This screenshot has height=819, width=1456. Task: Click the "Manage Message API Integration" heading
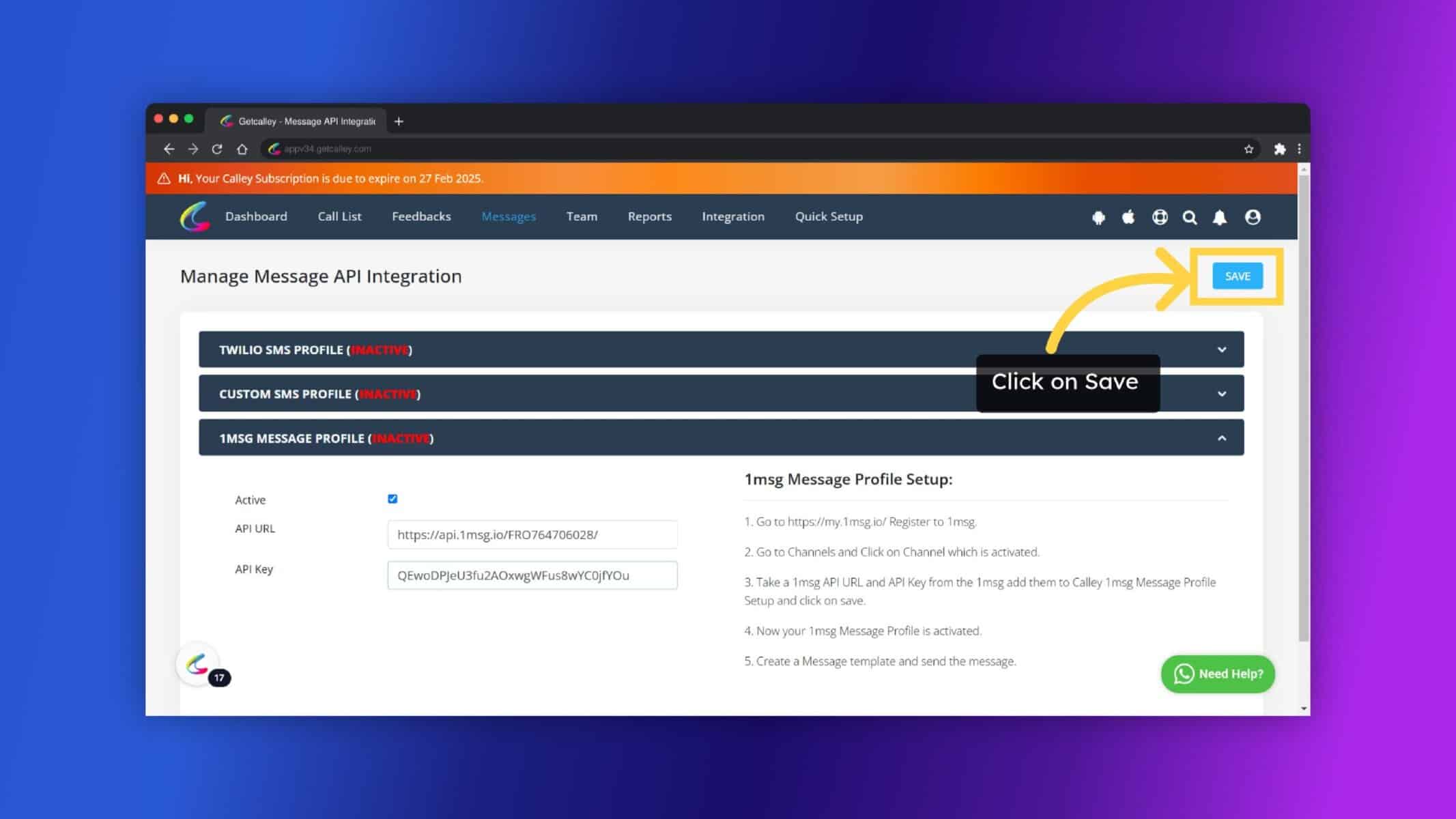321,276
